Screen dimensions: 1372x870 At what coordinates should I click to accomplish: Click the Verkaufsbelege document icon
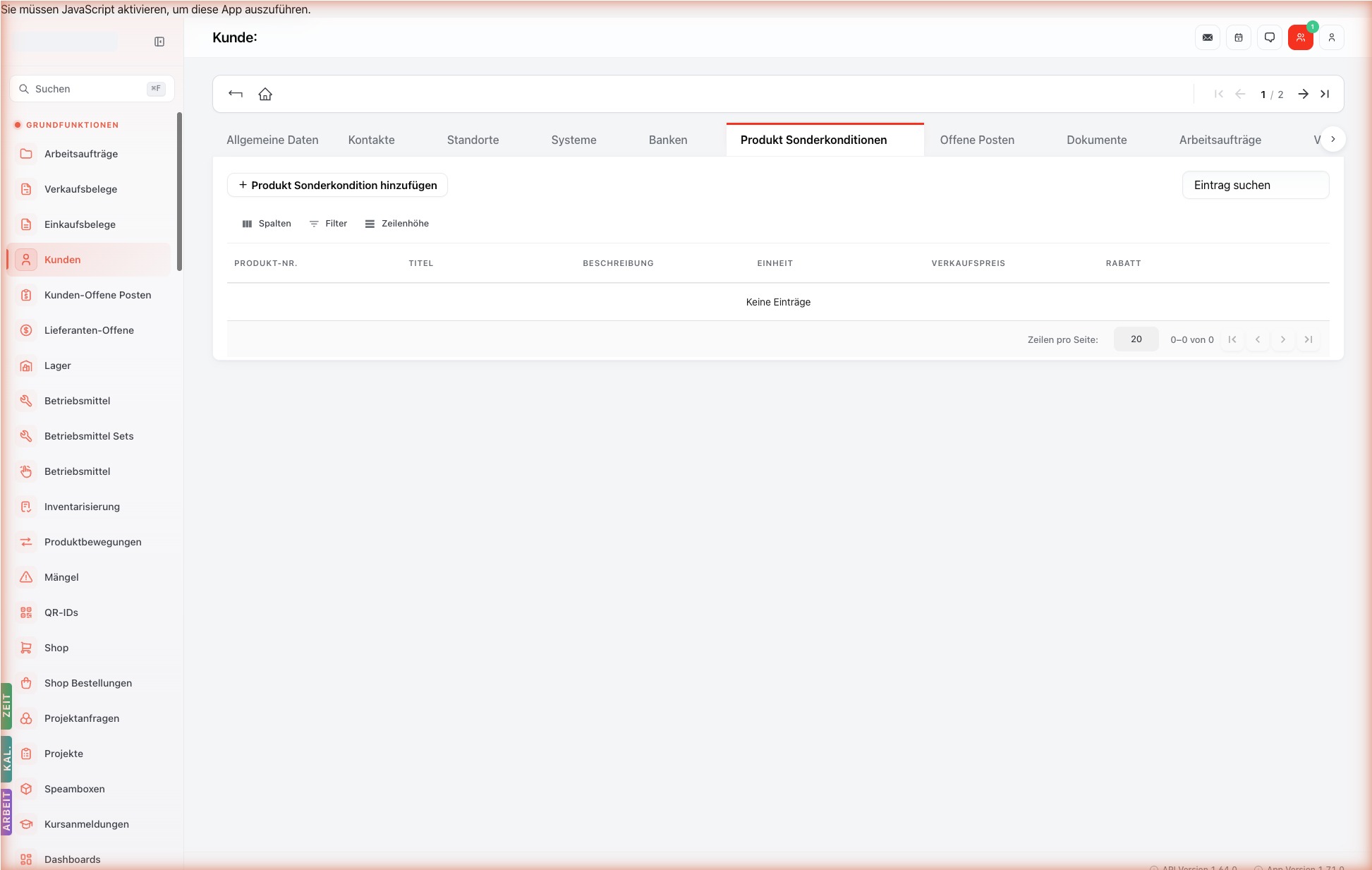pos(26,189)
